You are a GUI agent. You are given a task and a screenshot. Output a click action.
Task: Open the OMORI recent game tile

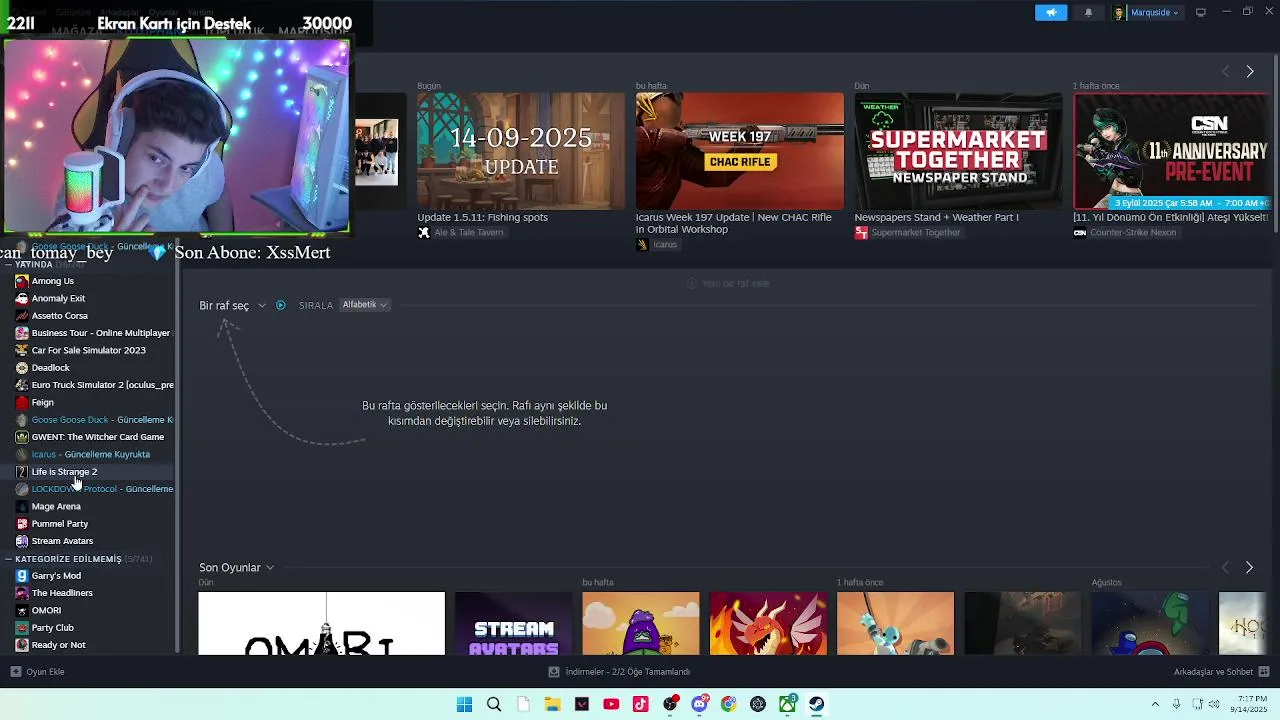click(321, 623)
